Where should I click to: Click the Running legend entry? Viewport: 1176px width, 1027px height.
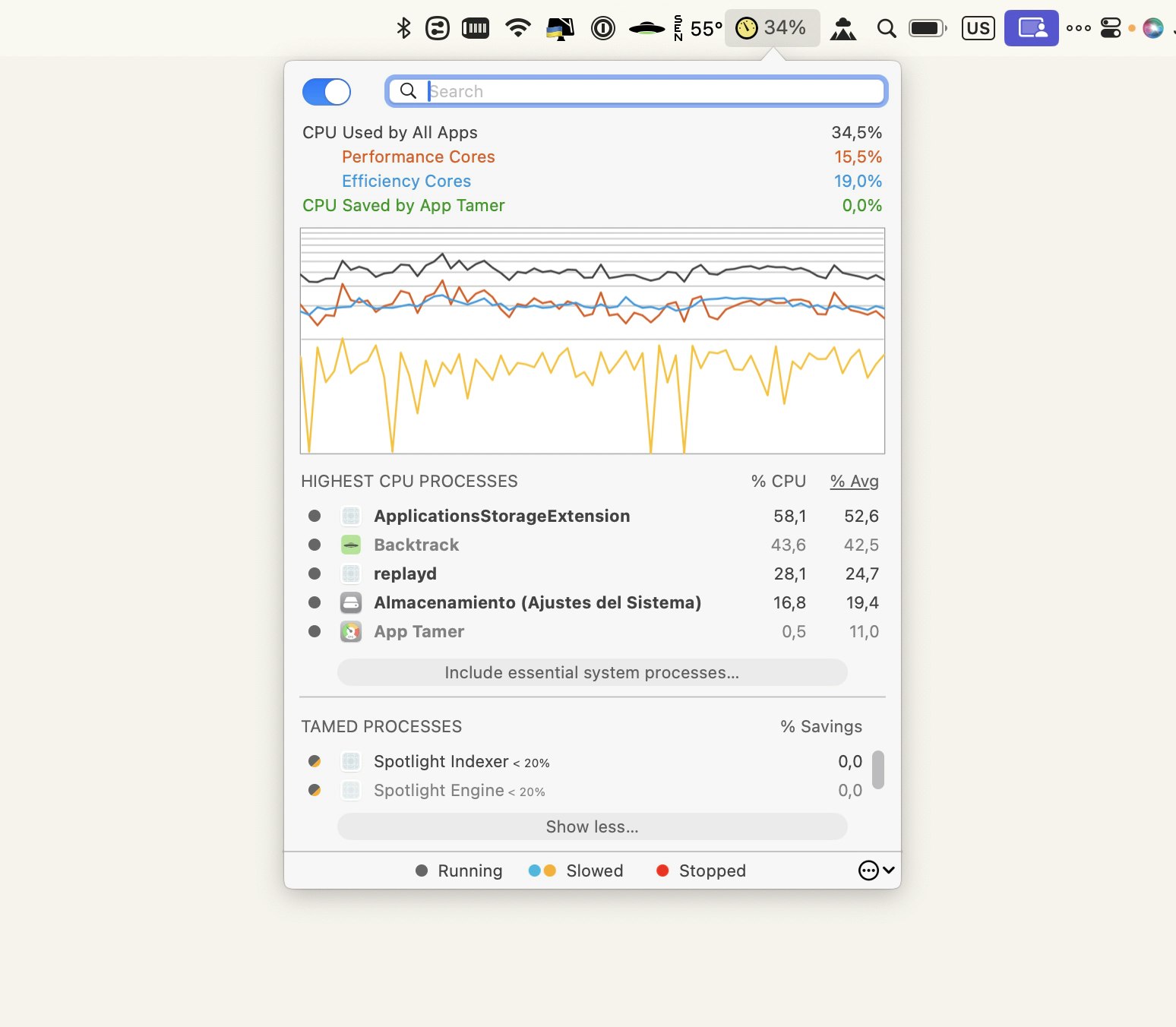click(x=459, y=871)
